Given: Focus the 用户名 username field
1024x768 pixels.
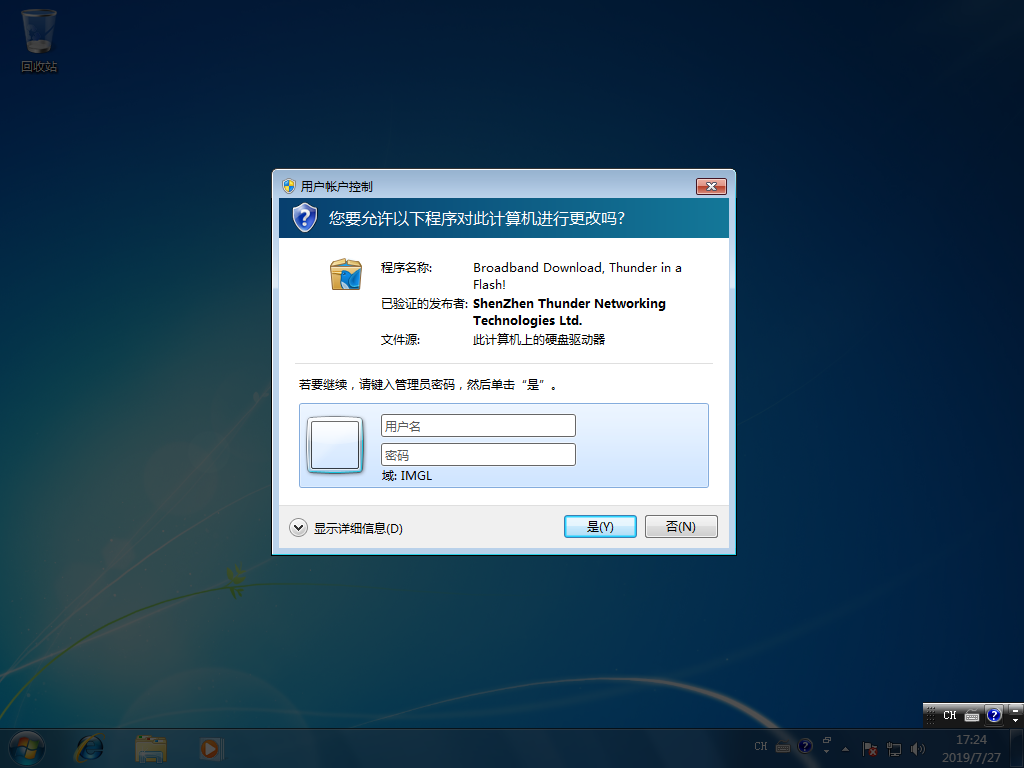Looking at the screenshot, I should pos(478,426).
